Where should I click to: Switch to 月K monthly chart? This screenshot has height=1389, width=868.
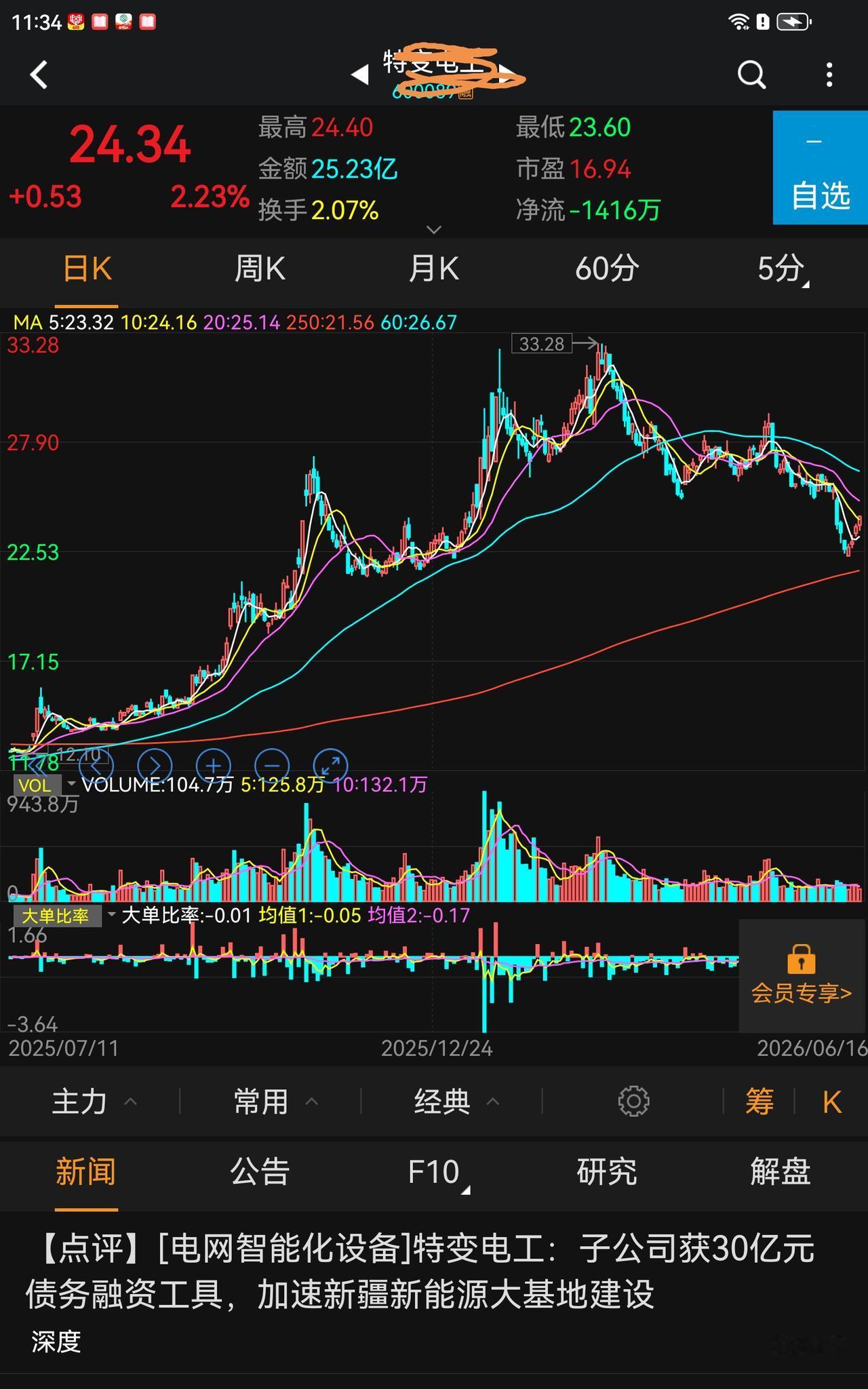(x=433, y=269)
